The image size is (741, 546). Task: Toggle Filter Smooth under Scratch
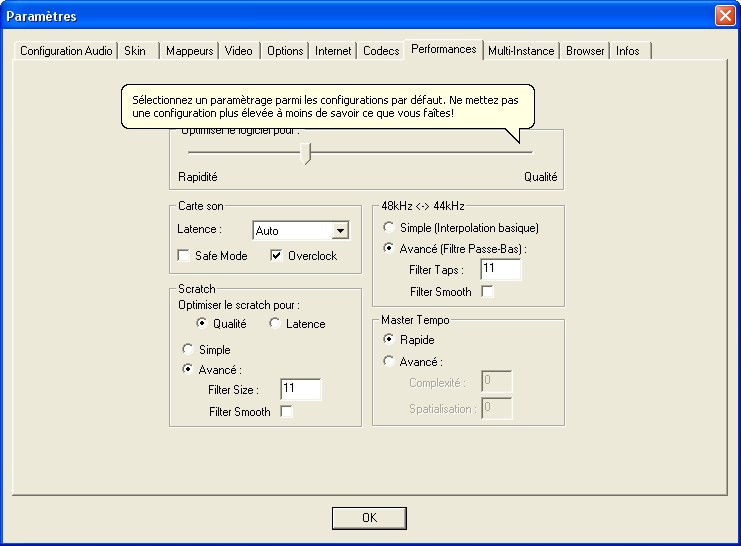[287, 412]
